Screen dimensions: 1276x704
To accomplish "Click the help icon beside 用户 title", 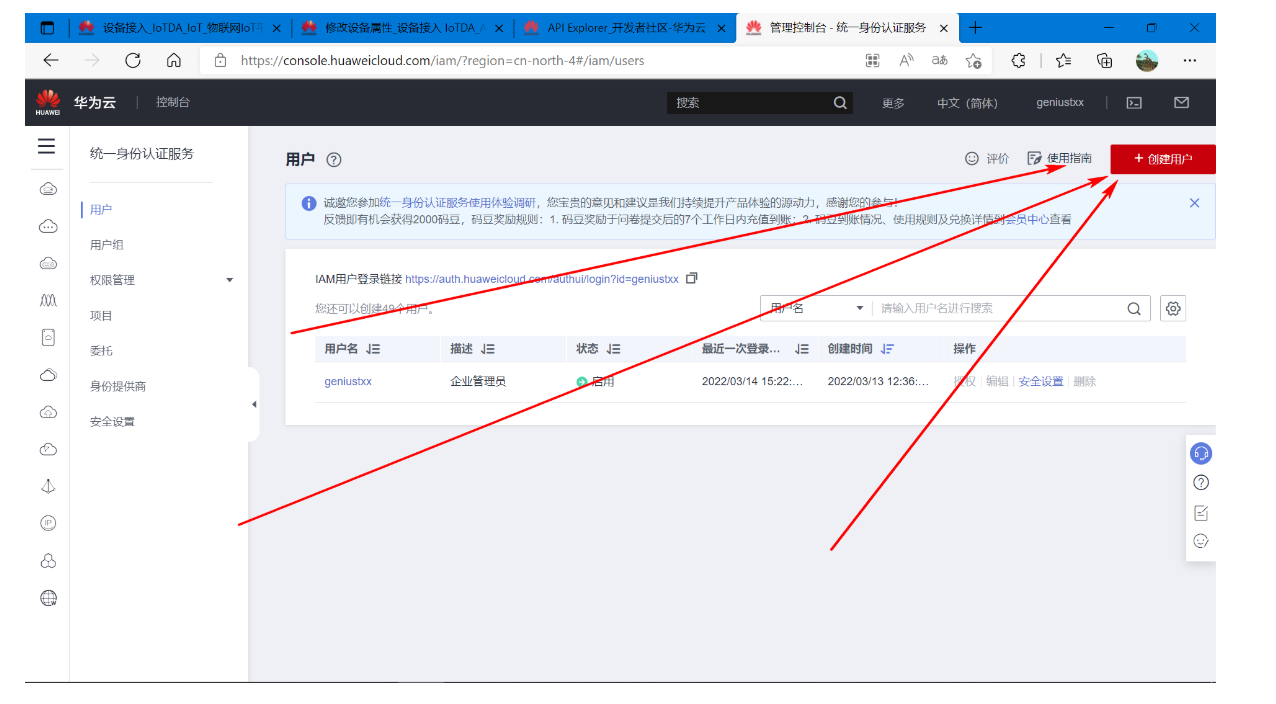I will coord(334,160).
